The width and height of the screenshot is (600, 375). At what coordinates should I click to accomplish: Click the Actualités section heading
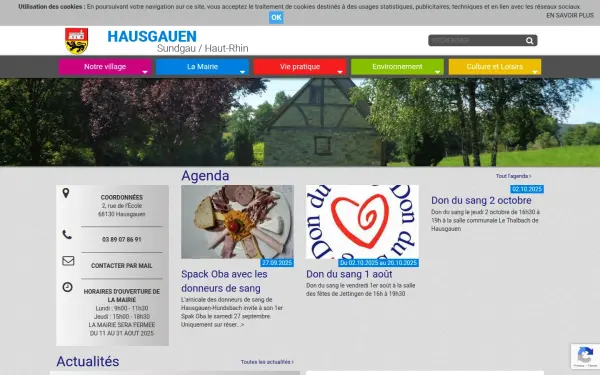(x=88, y=362)
